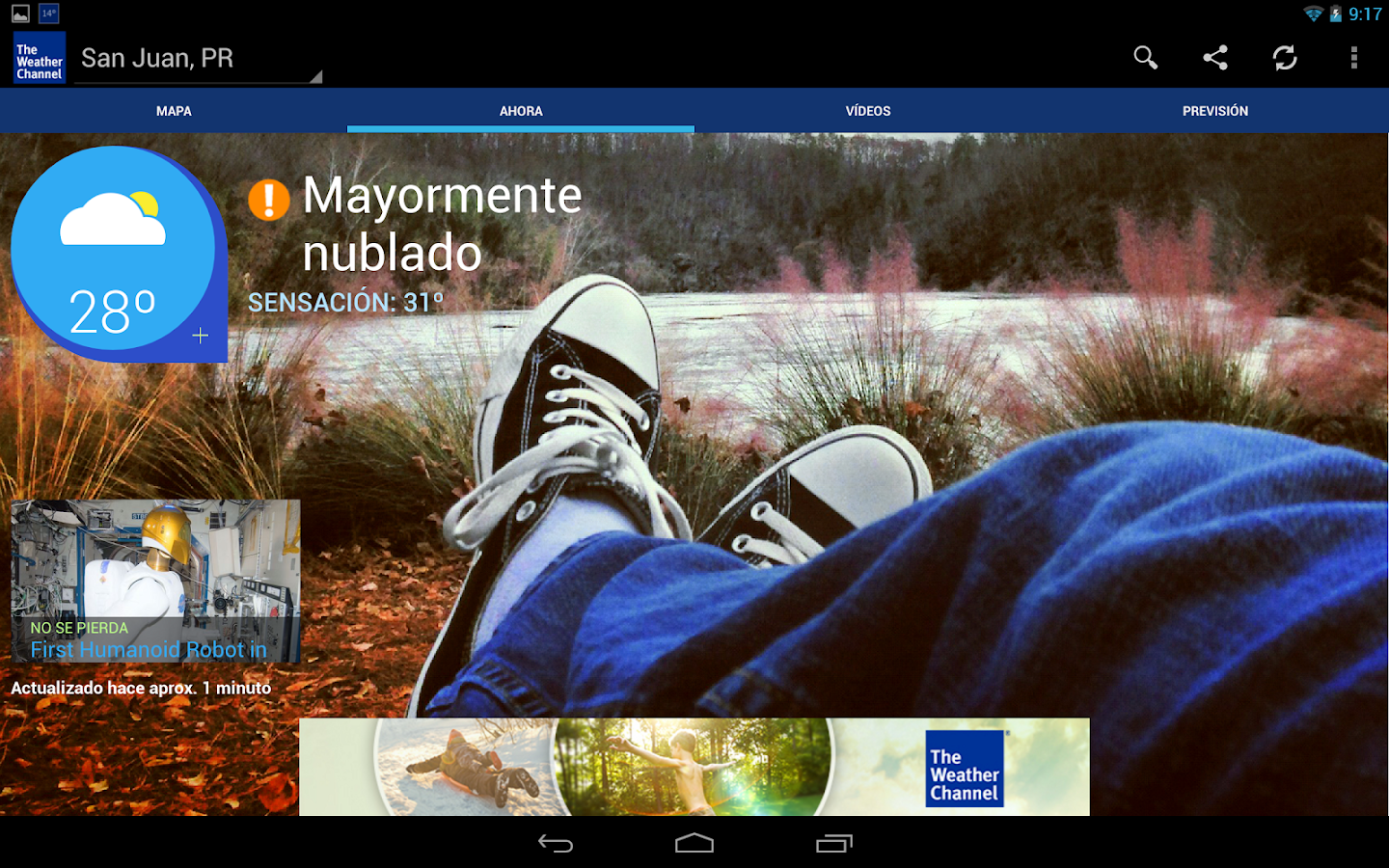Open the San Juan, PR location dropdown
The image size is (1389, 868).
[198, 60]
